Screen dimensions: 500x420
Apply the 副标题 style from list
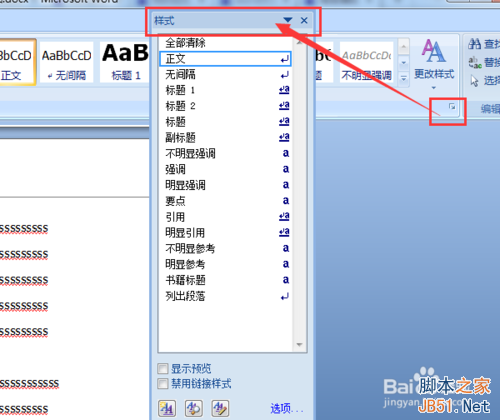225,137
